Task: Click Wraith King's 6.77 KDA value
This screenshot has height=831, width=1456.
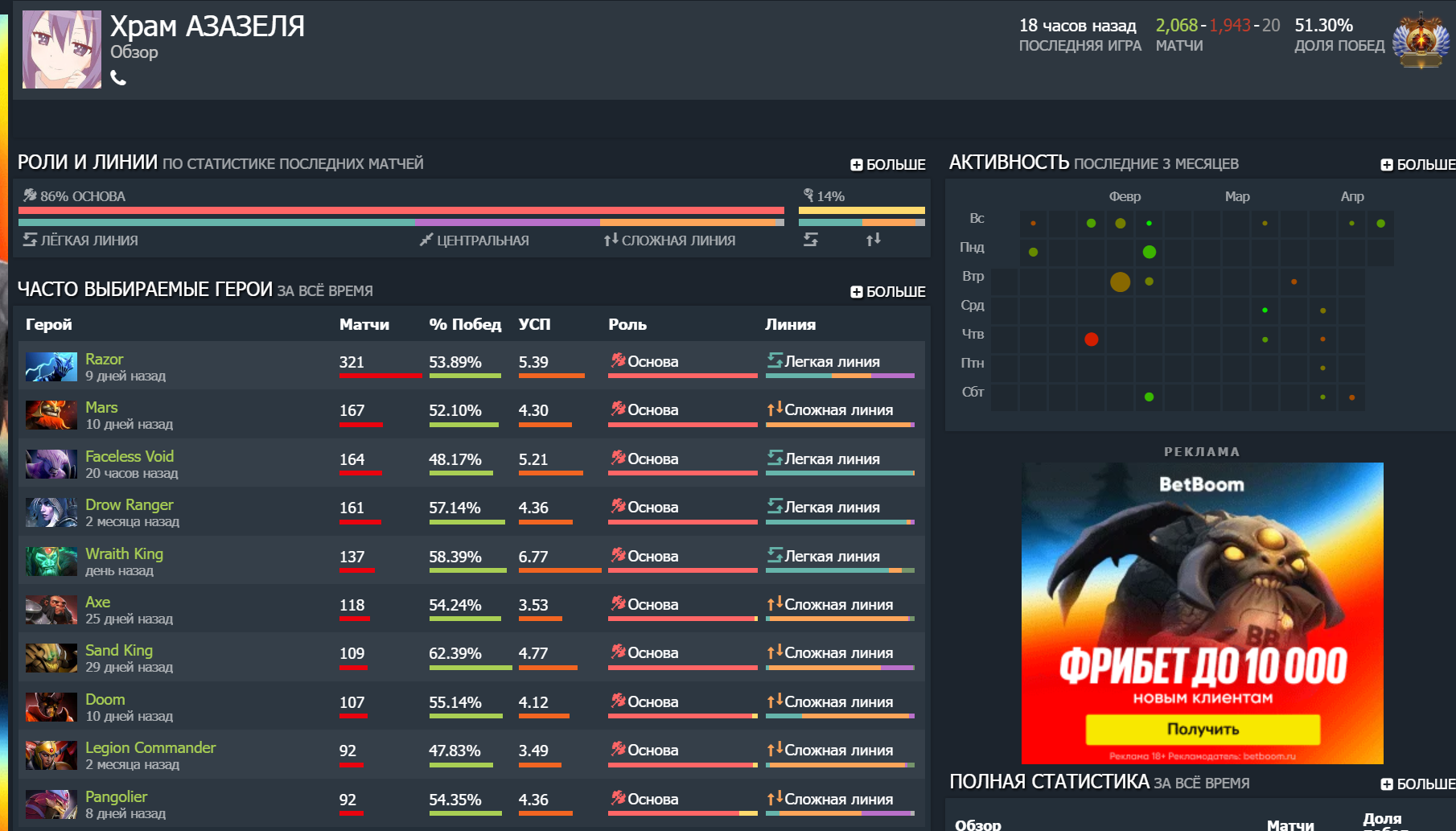Action: 533,557
